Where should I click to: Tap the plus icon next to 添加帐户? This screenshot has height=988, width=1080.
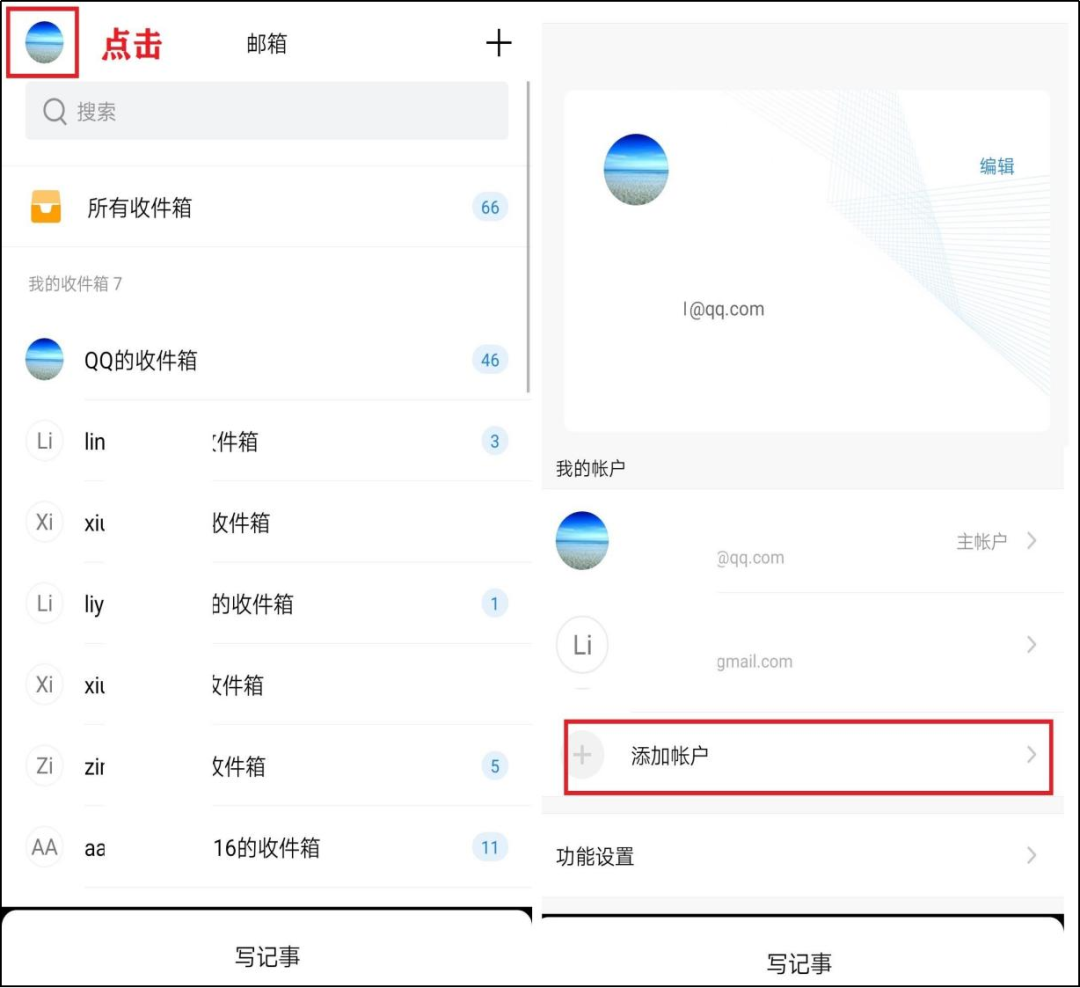tap(583, 757)
